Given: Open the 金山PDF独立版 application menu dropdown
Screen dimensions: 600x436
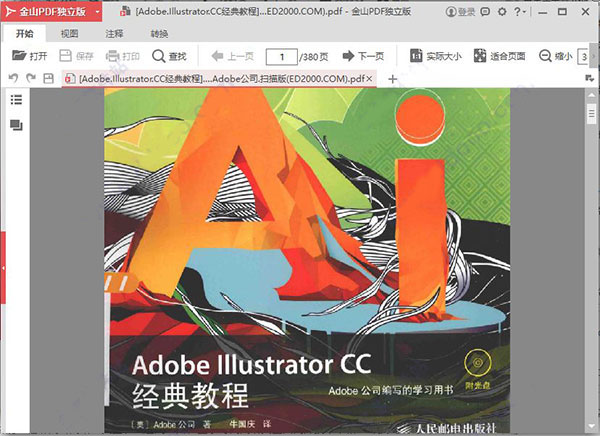Looking at the screenshot, I should point(98,12).
